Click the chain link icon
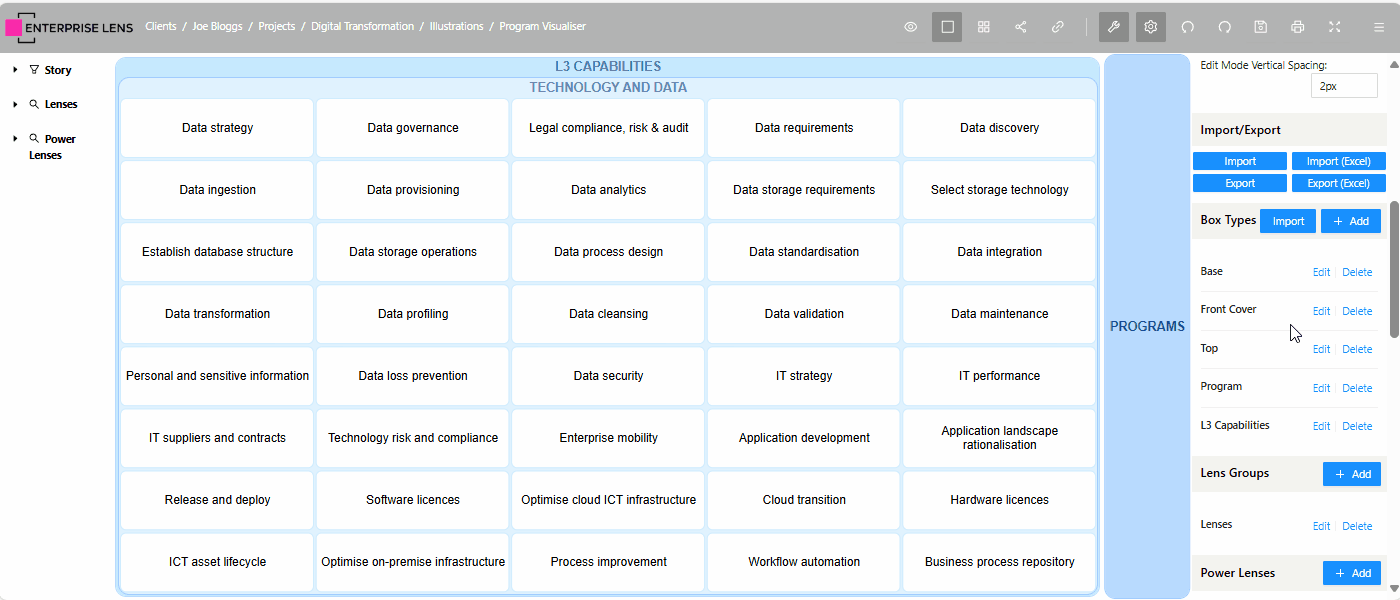1400x600 pixels. [1057, 27]
